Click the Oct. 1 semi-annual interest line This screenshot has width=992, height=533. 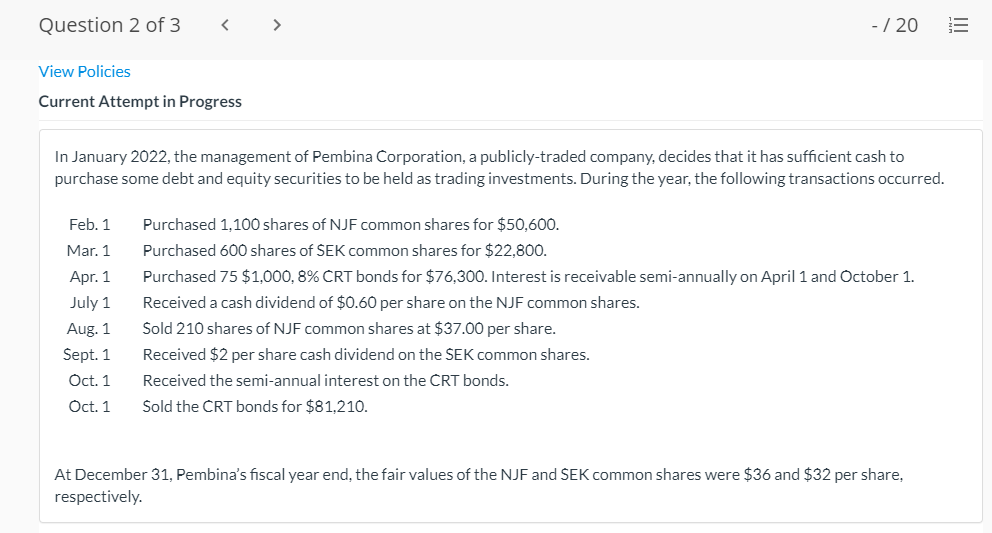click(x=325, y=380)
